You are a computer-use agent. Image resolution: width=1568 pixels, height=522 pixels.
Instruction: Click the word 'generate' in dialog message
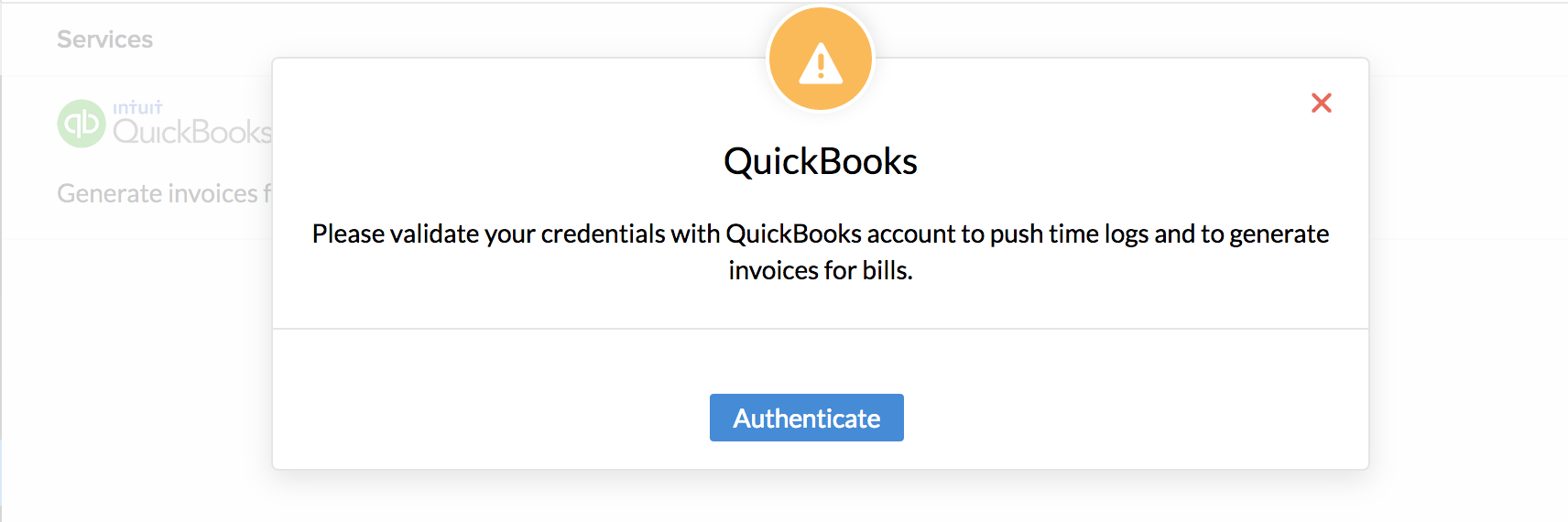click(1279, 234)
